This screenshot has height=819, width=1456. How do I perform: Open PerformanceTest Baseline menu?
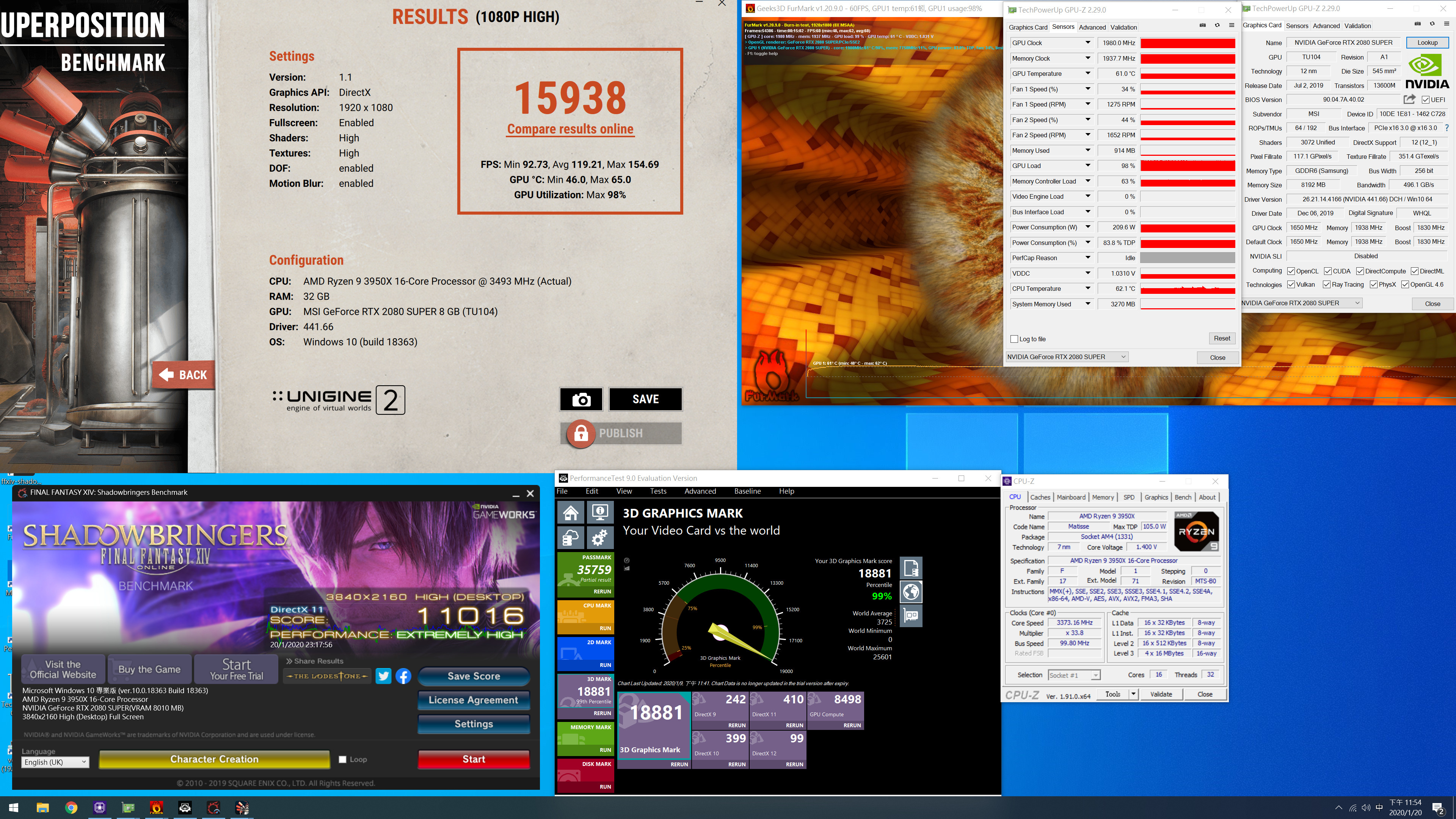click(x=747, y=491)
